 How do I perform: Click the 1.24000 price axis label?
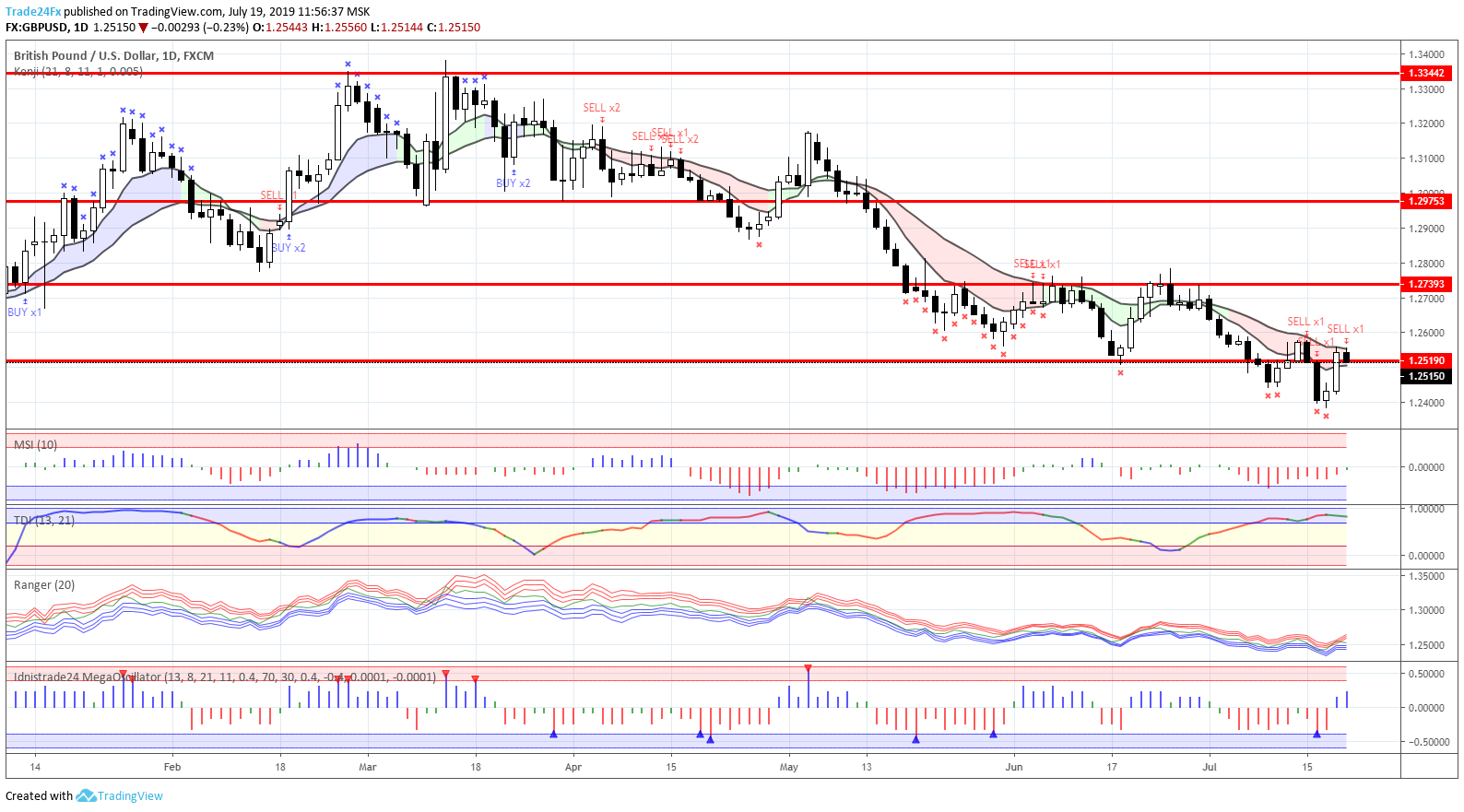[1426, 403]
